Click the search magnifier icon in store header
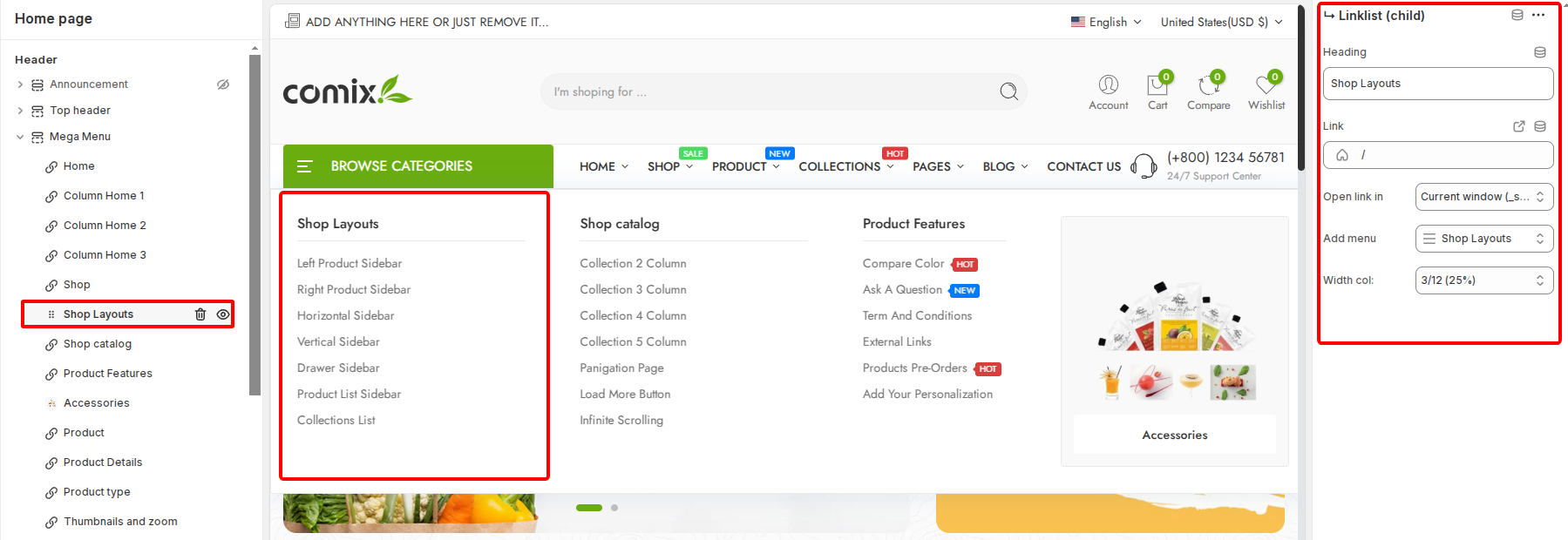The image size is (1568, 540). point(1008,91)
